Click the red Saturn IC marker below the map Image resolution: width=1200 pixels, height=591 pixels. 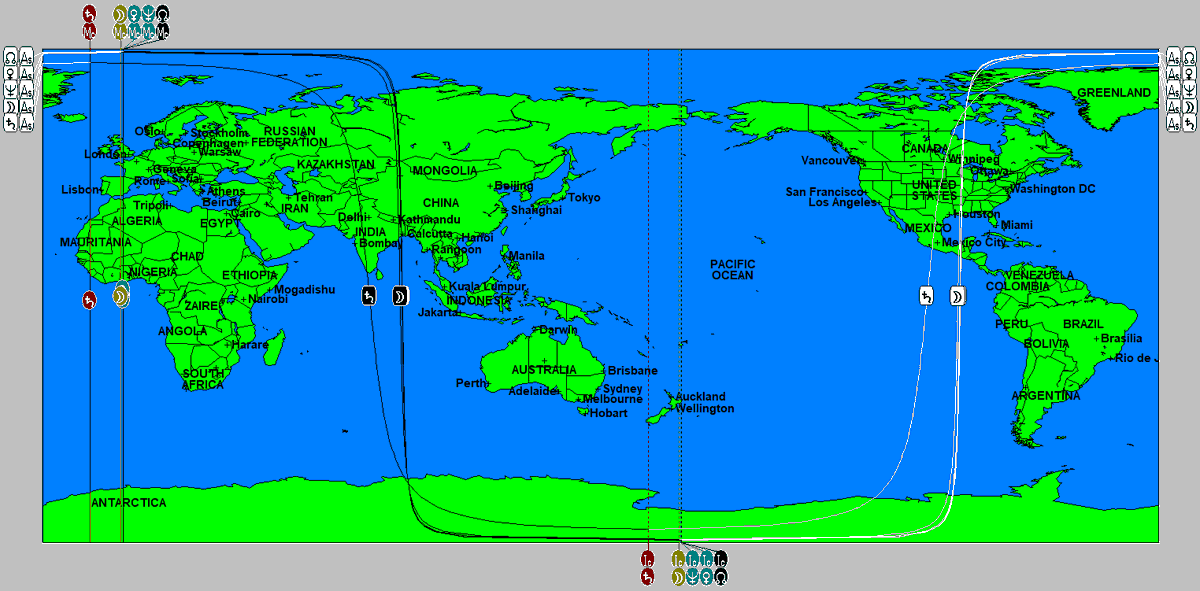coord(648,568)
